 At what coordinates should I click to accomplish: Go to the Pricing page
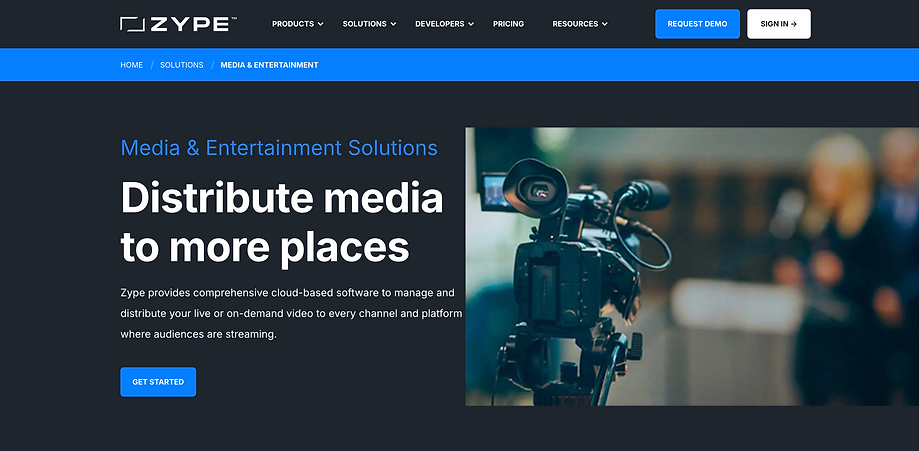(508, 24)
